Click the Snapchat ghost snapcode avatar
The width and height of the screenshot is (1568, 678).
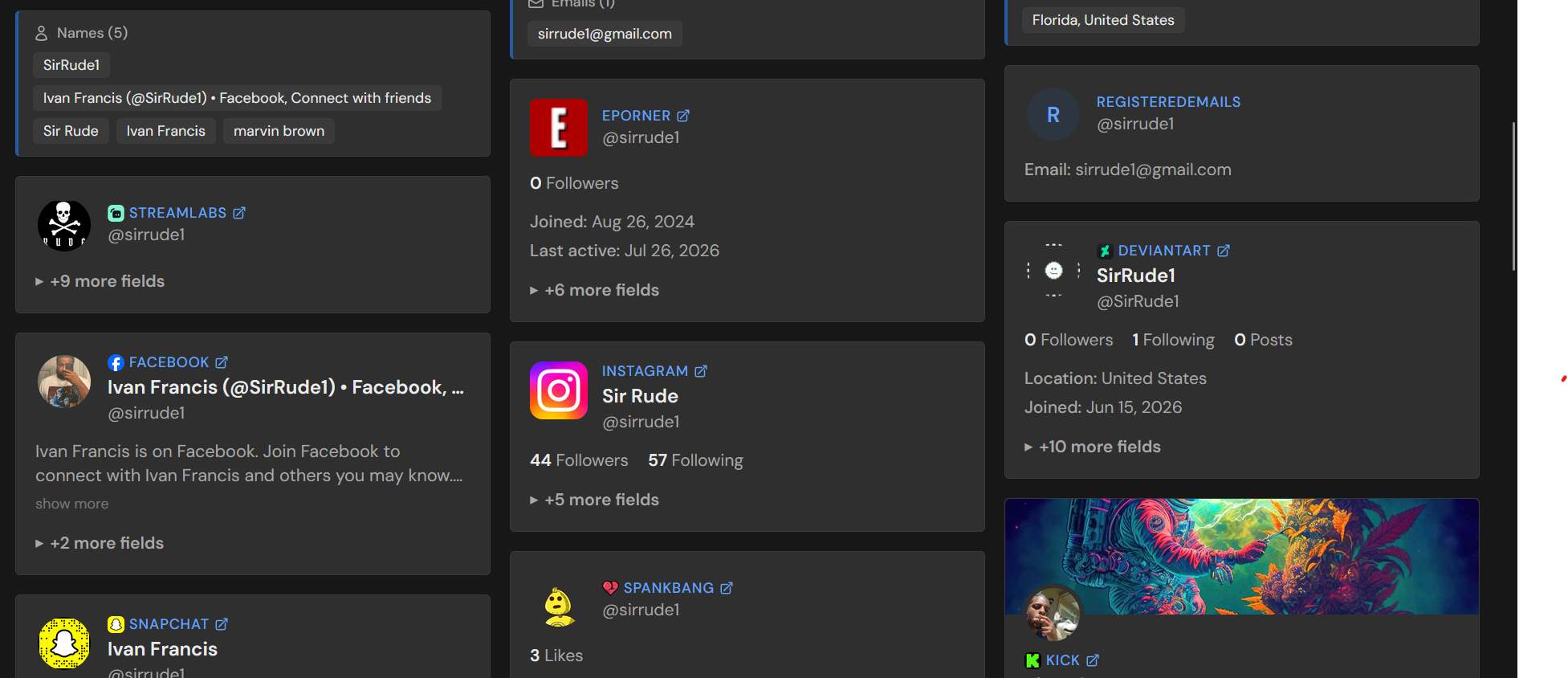point(64,643)
